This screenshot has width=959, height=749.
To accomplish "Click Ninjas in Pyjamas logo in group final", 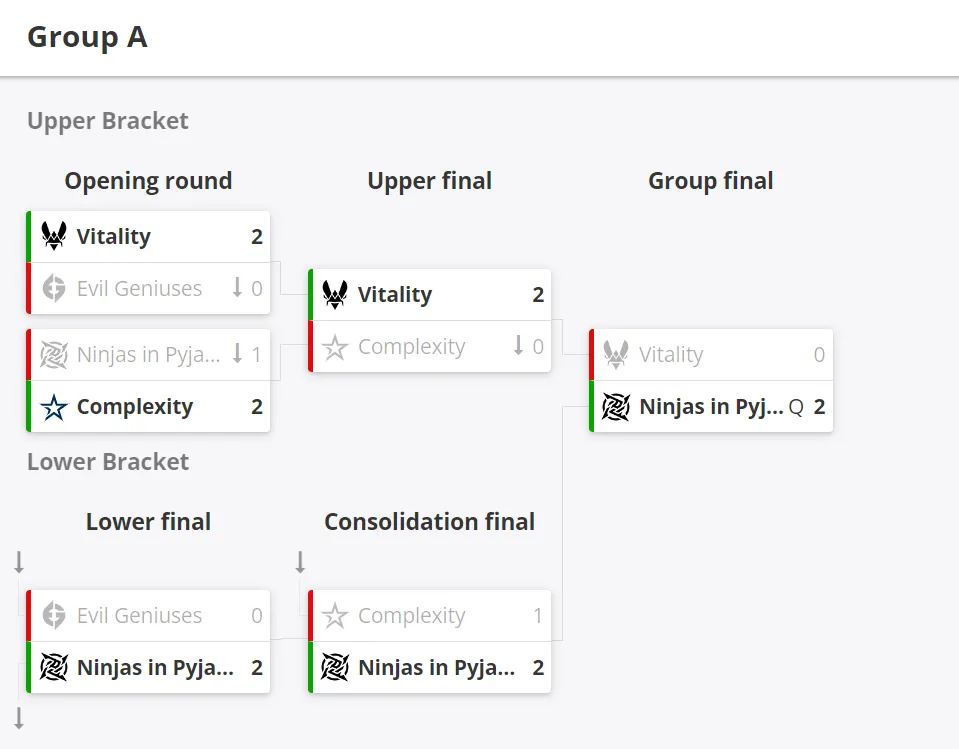I will point(616,407).
